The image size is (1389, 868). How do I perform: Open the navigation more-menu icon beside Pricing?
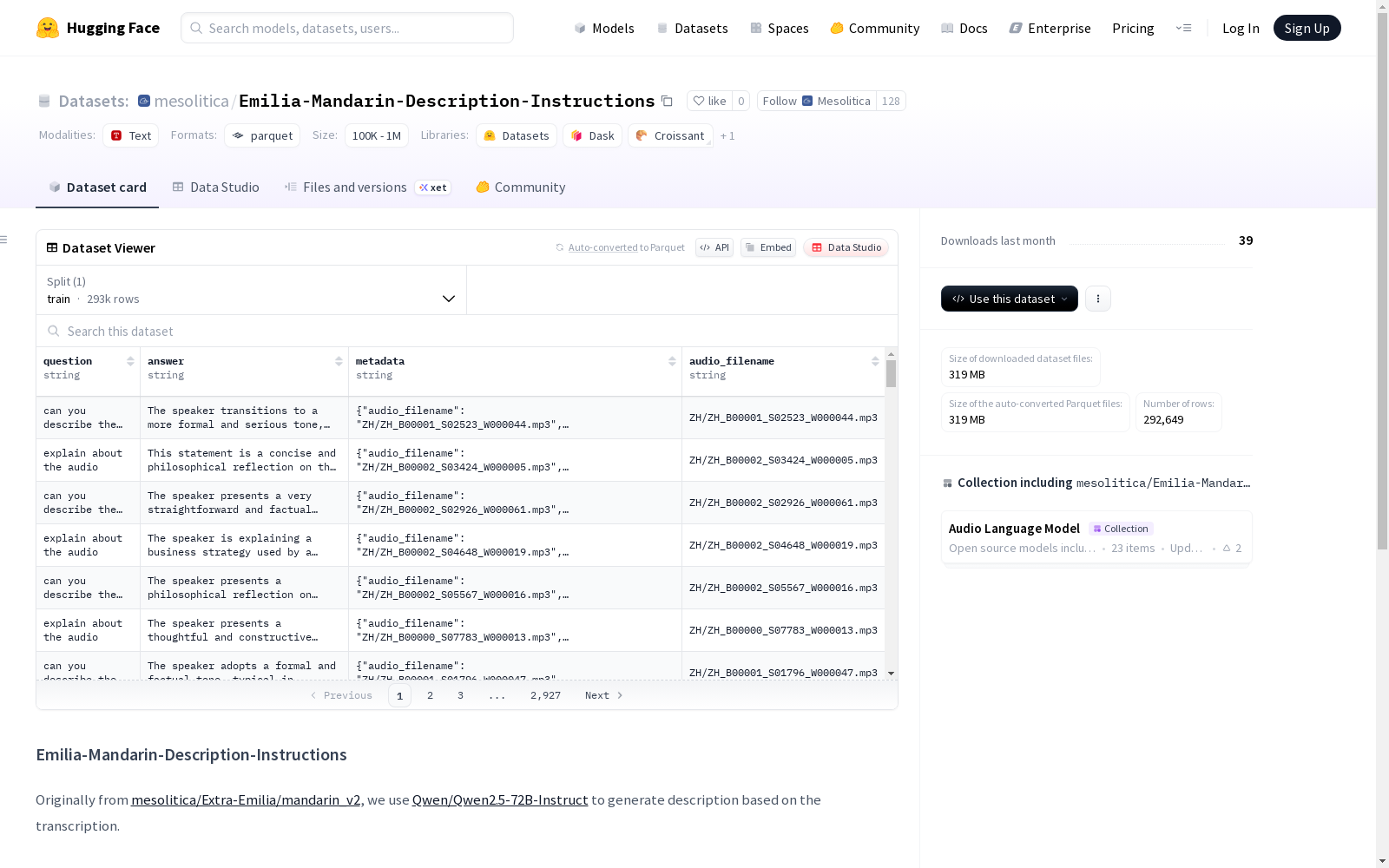(x=1183, y=28)
